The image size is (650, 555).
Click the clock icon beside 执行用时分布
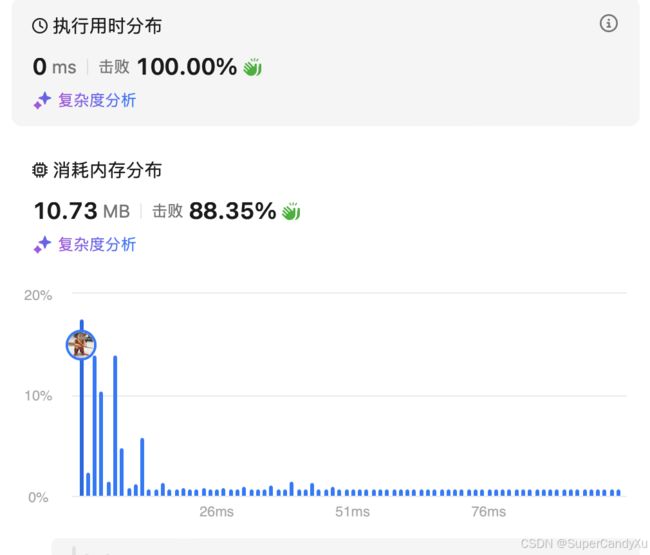(x=40, y=26)
